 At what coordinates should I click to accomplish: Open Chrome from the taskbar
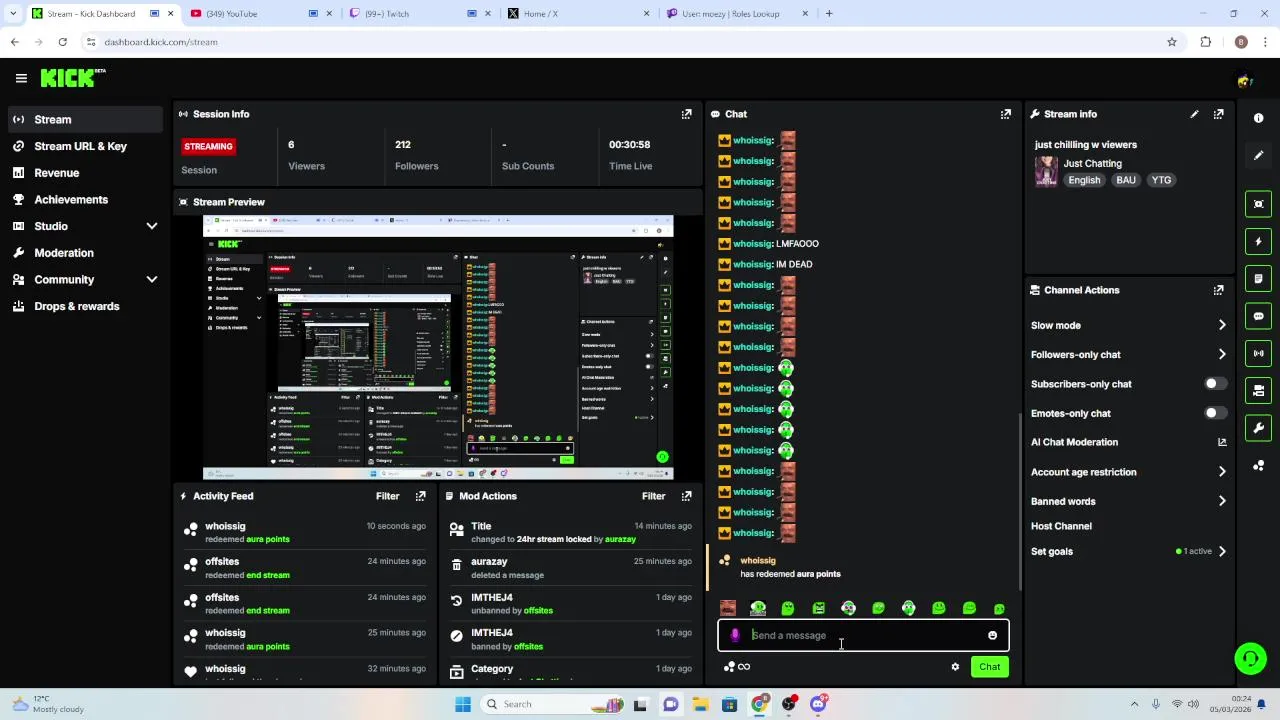(x=760, y=704)
